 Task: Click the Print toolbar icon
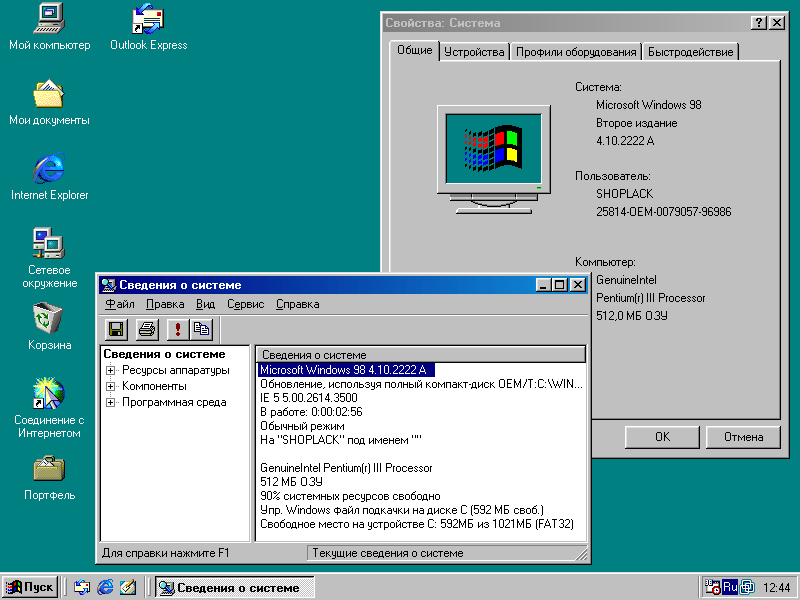147,329
